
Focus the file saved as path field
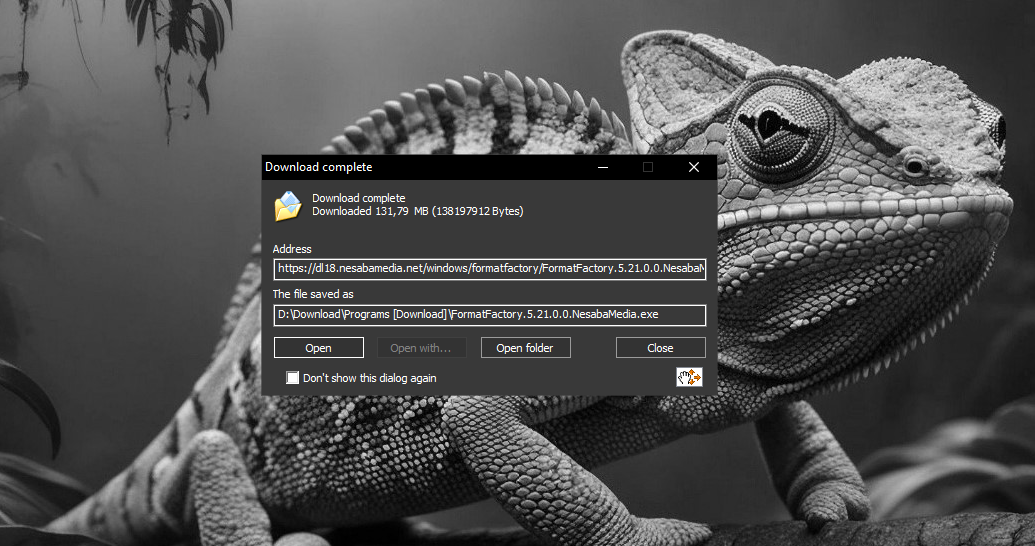pos(490,314)
